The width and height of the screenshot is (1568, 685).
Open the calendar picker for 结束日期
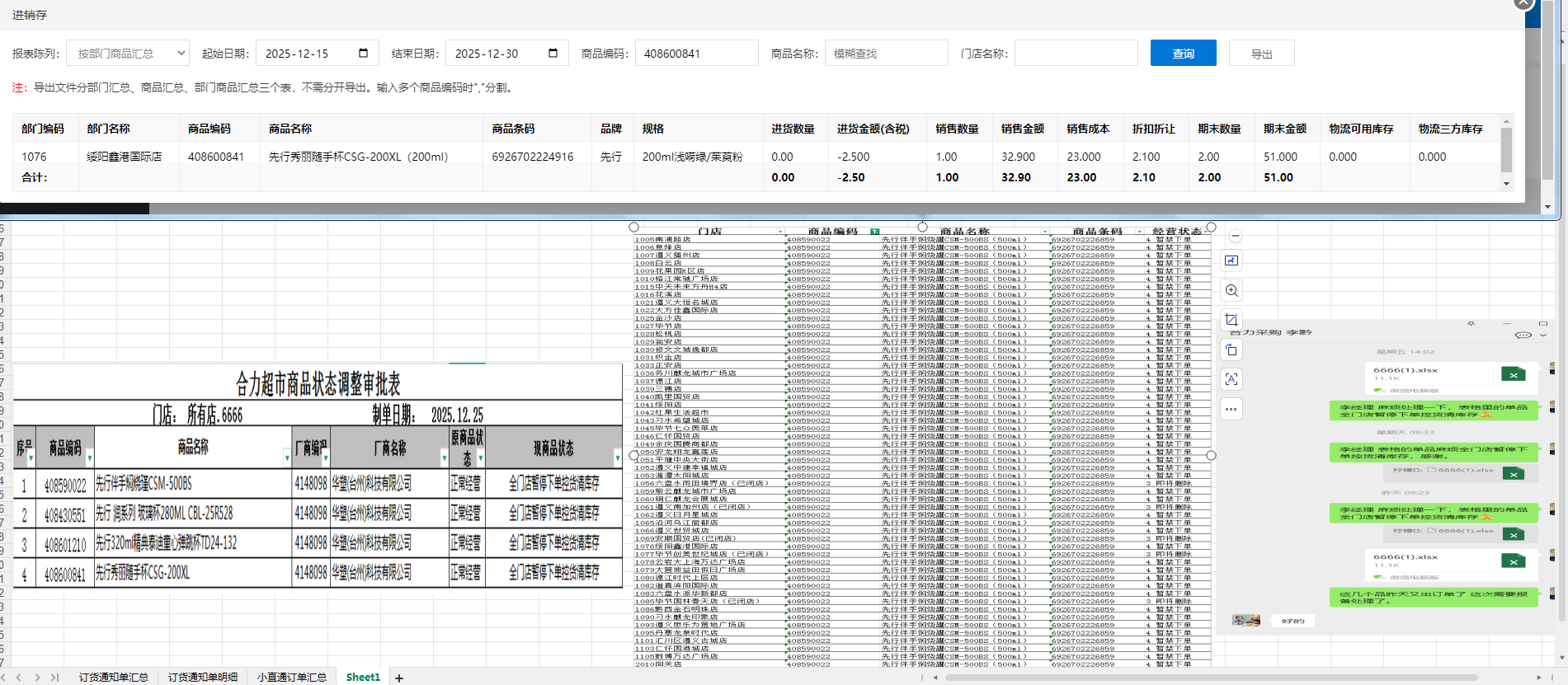(x=553, y=54)
